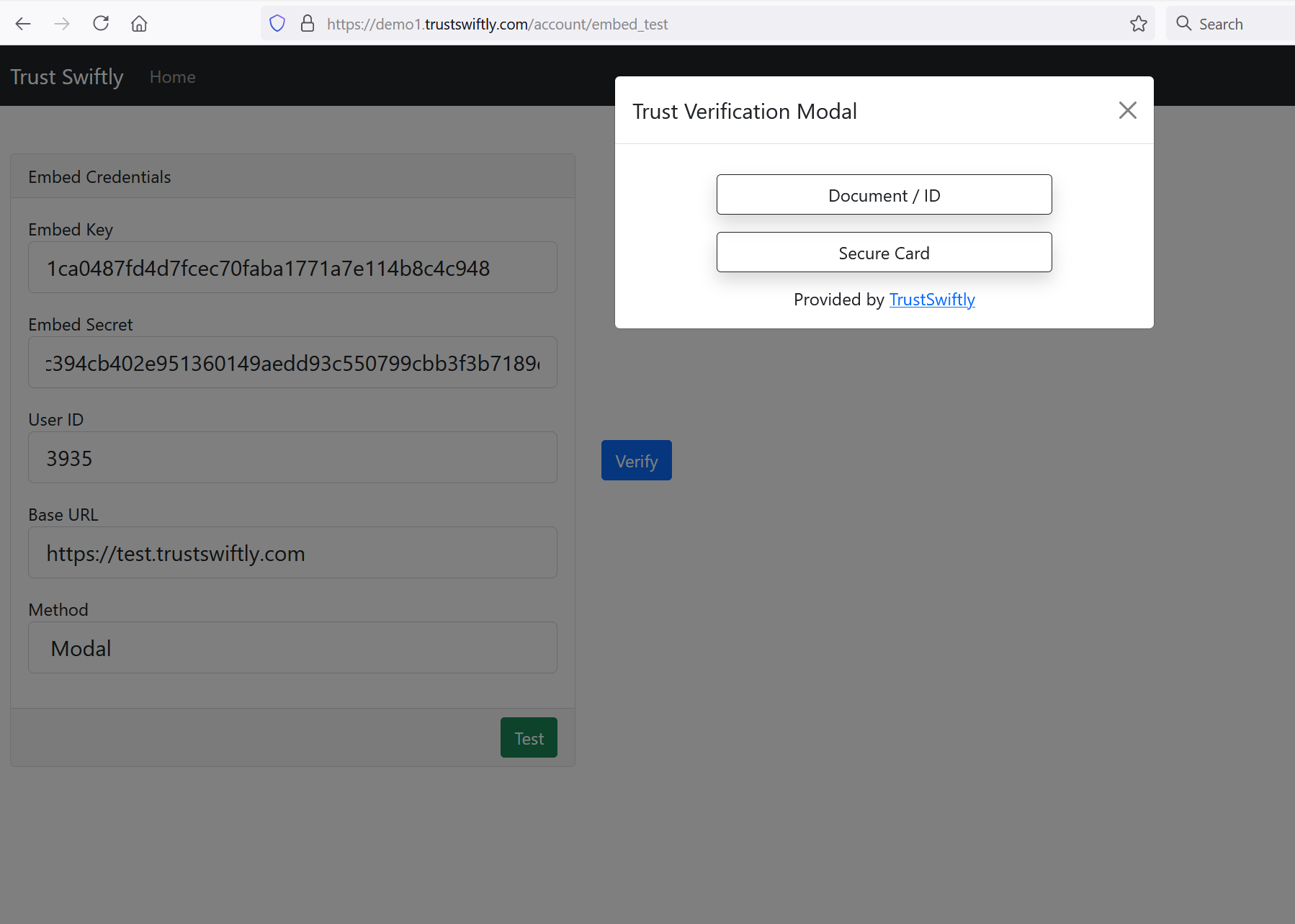Click the magnifier icon in the search box
The height and width of the screenshot is (924, 1295).
(1184, 24)
